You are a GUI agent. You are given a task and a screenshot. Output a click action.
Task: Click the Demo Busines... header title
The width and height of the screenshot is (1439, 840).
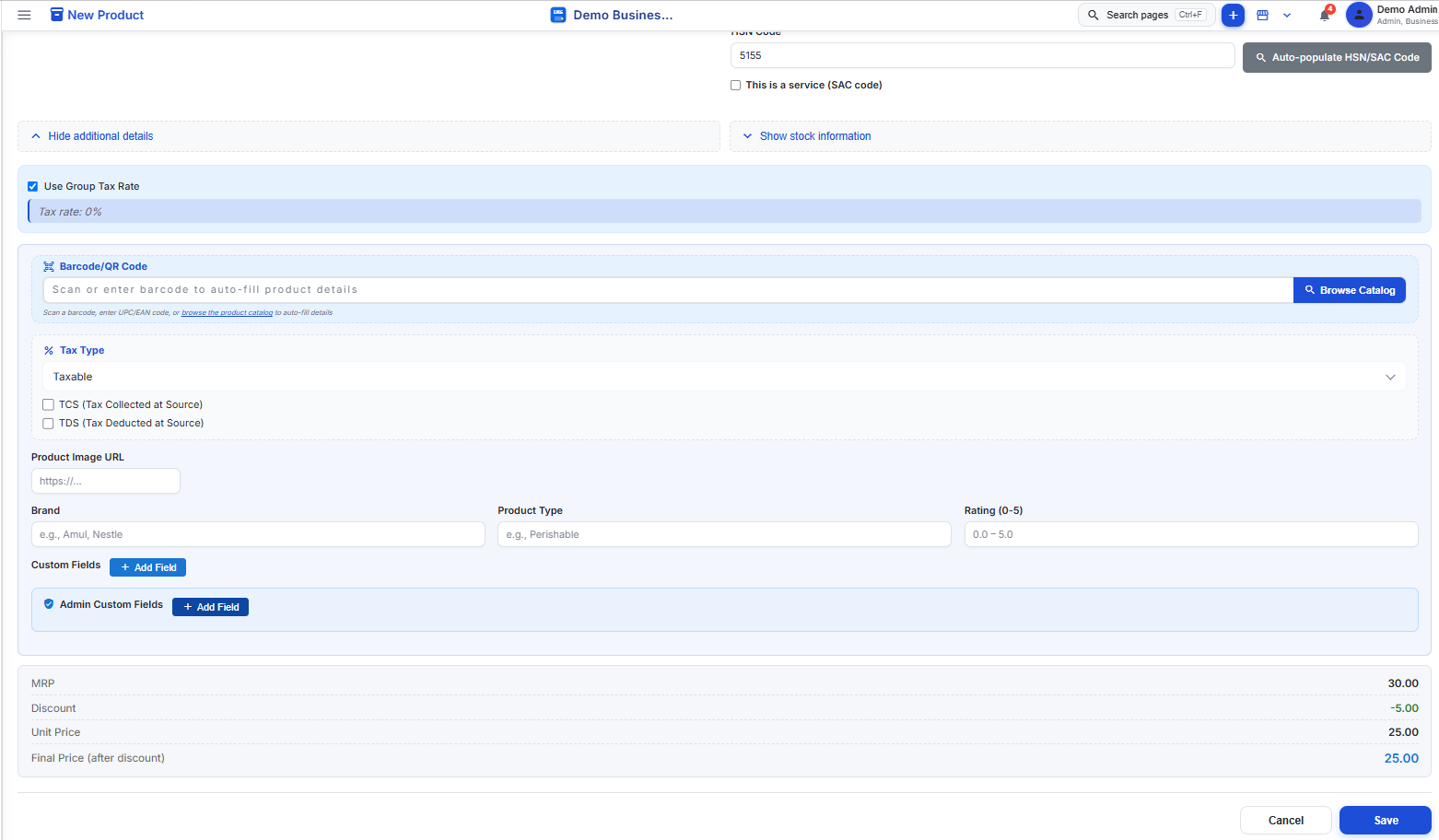click(623, 15)
